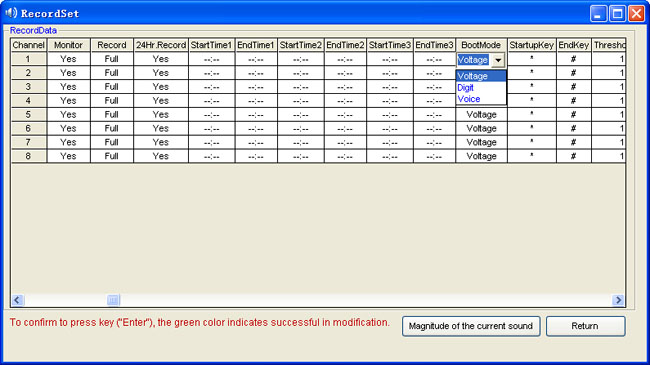The height and width of the screenshot is (365, 650).
Task: Click the horizontal scrollbar thumb
Action: pyautogui.click(x=113, y=300)
